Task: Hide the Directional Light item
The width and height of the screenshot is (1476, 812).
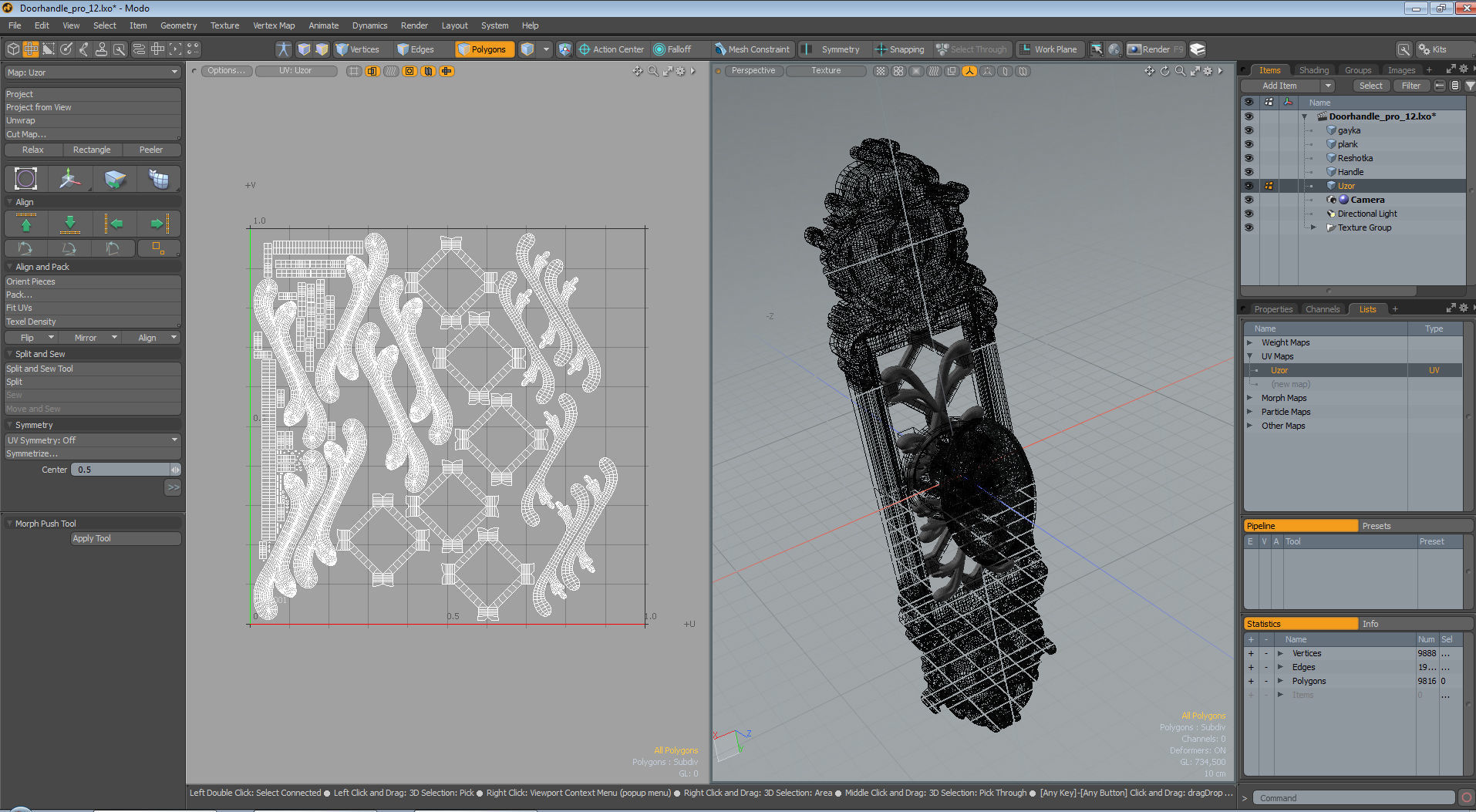Action: click(x=1249, y=214)
